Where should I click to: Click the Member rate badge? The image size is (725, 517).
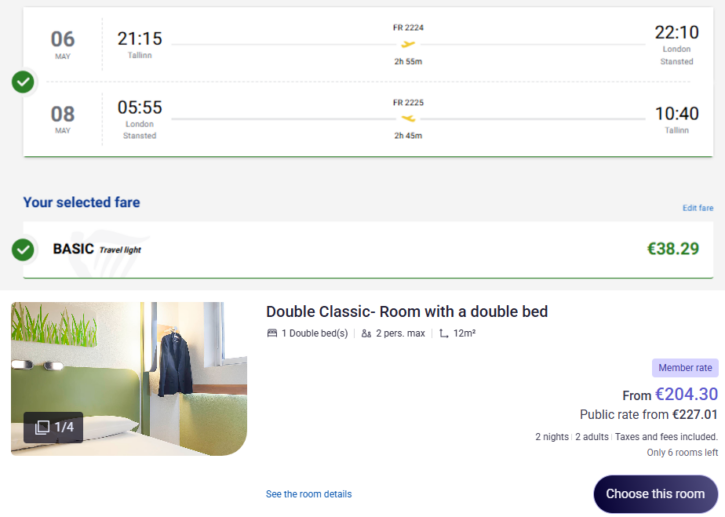tap(685, 368)
